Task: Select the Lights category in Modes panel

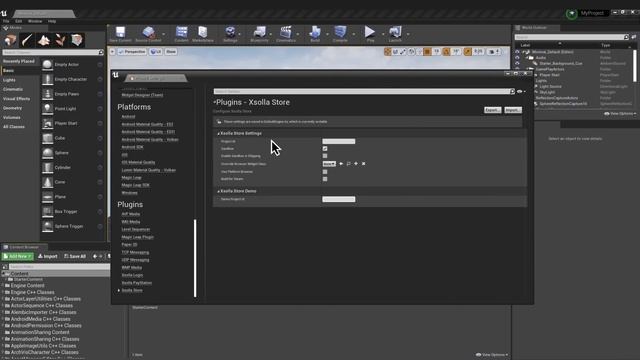Action: click(x=9, y=80)
